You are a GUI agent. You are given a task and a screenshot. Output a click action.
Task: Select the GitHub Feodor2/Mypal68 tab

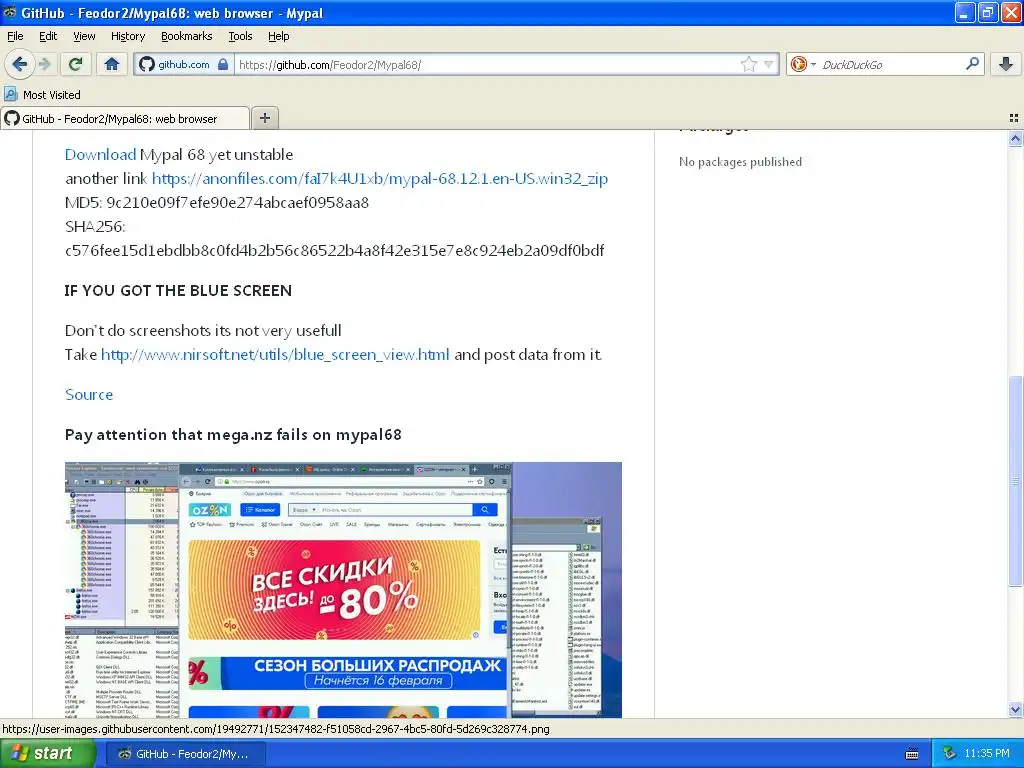[125, 118]
